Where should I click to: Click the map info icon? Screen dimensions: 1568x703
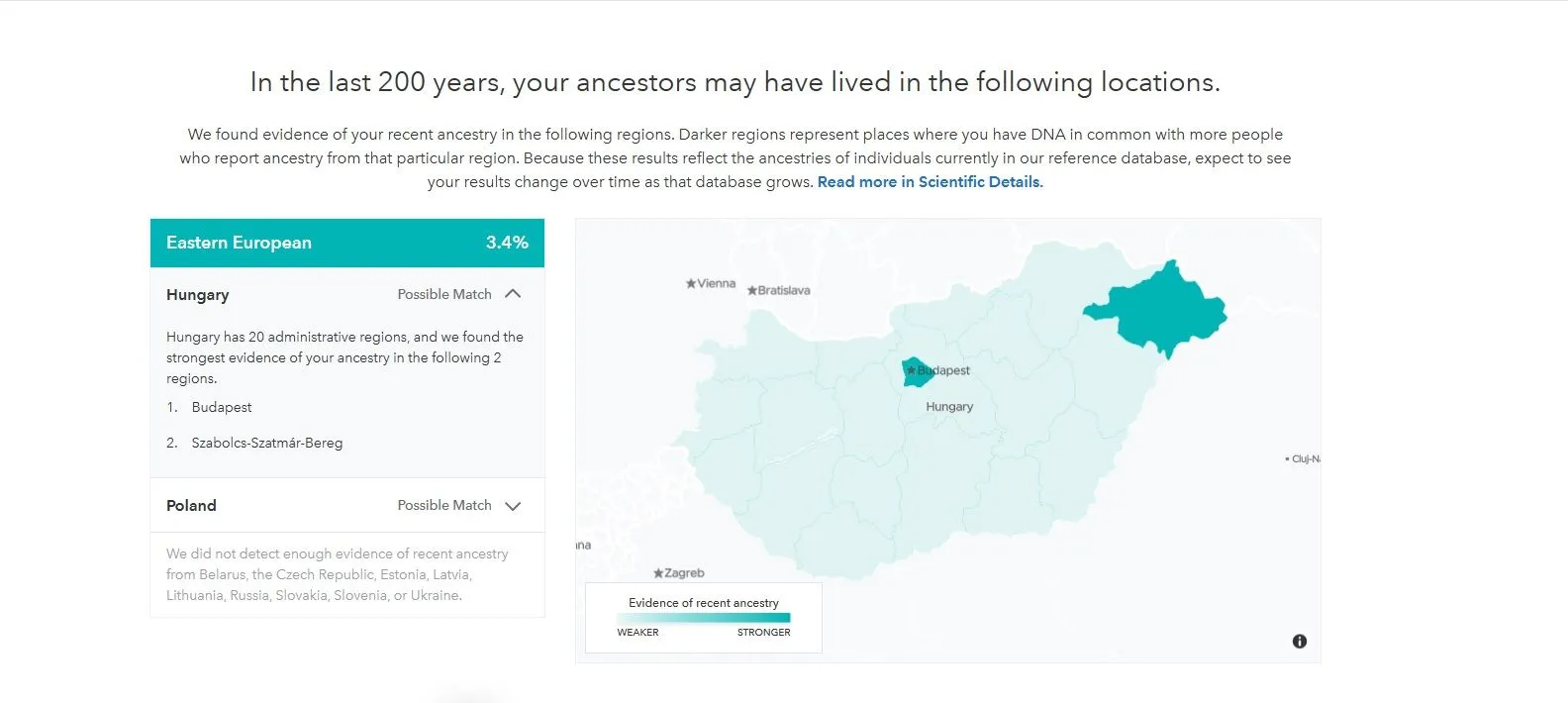tap(1300, 642)
